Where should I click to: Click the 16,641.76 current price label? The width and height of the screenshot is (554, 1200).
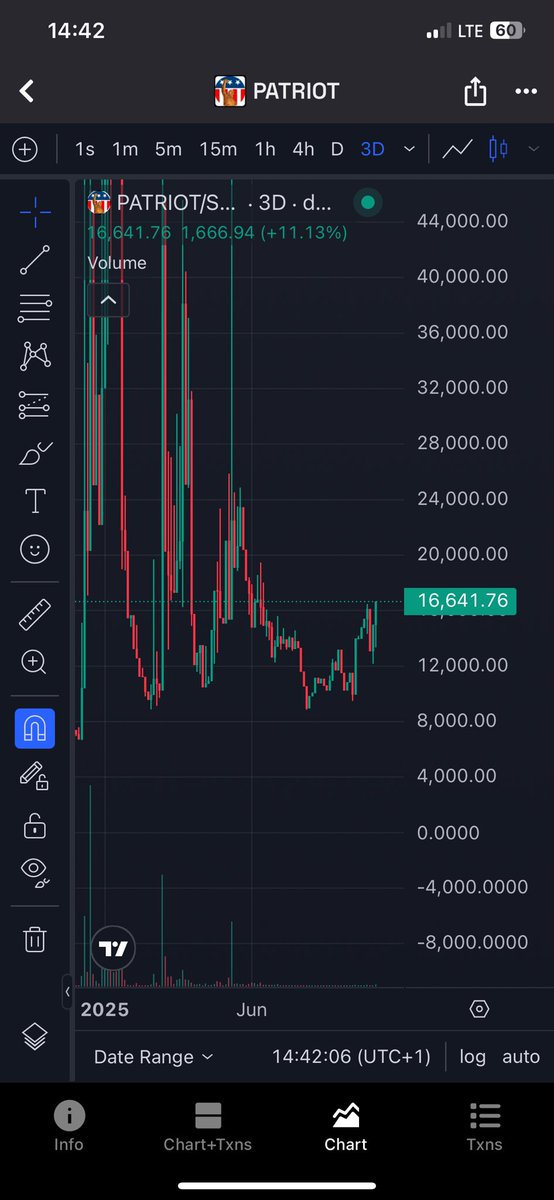pyautogui.click(x=460, y=601)
